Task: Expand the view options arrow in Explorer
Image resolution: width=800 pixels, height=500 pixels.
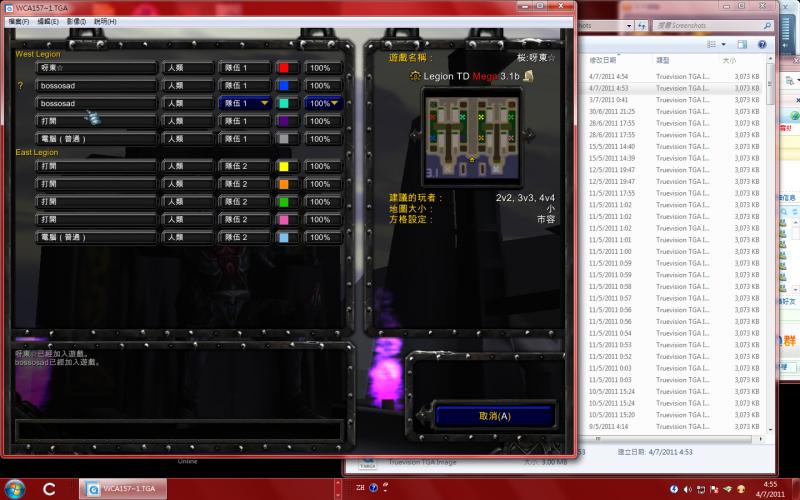Action: coord(723,44)
